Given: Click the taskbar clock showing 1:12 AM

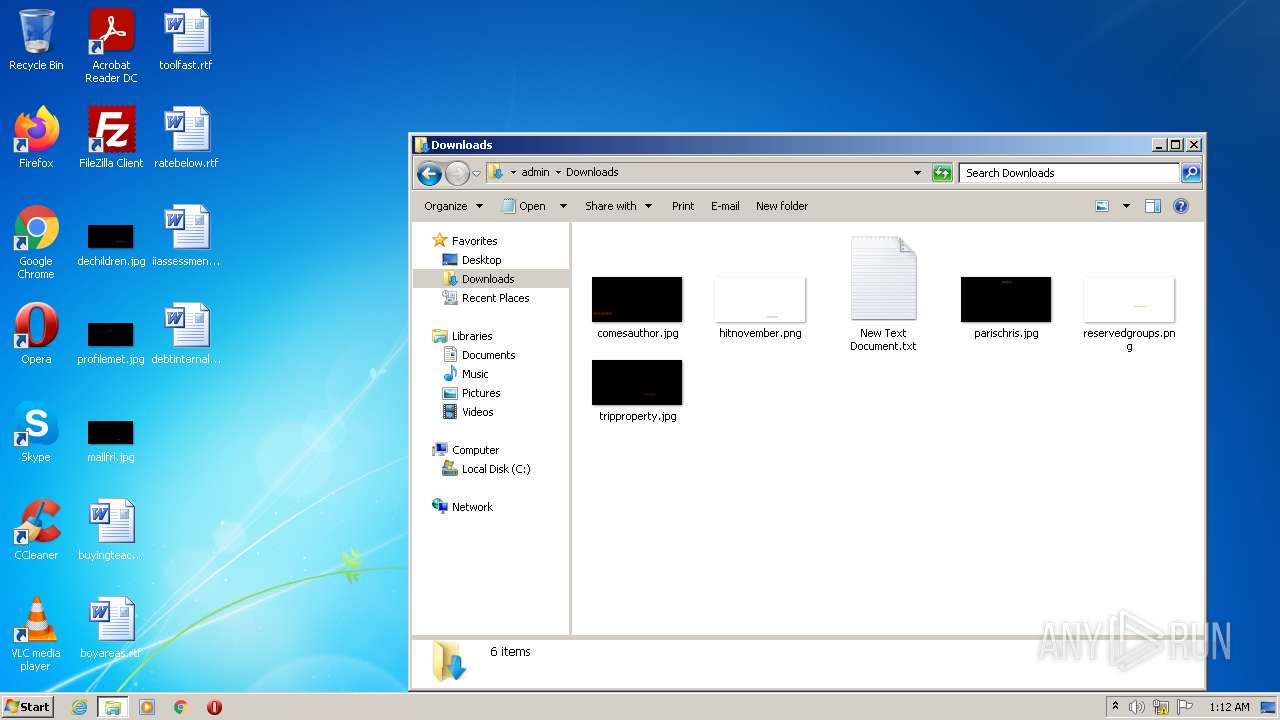Looking at the screenshot, I should pos(1229,707).
